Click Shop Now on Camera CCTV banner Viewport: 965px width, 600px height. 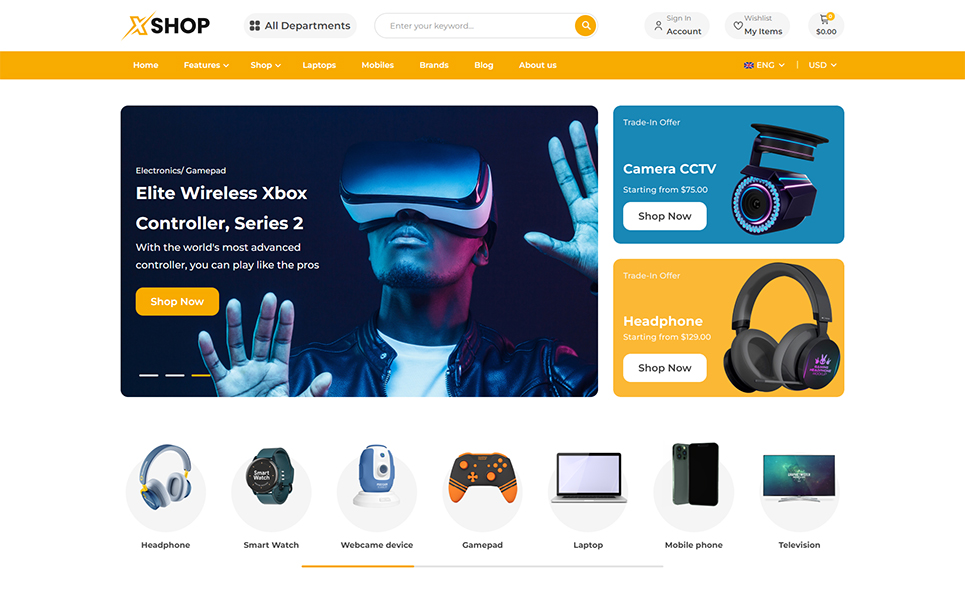coord(665,216)
